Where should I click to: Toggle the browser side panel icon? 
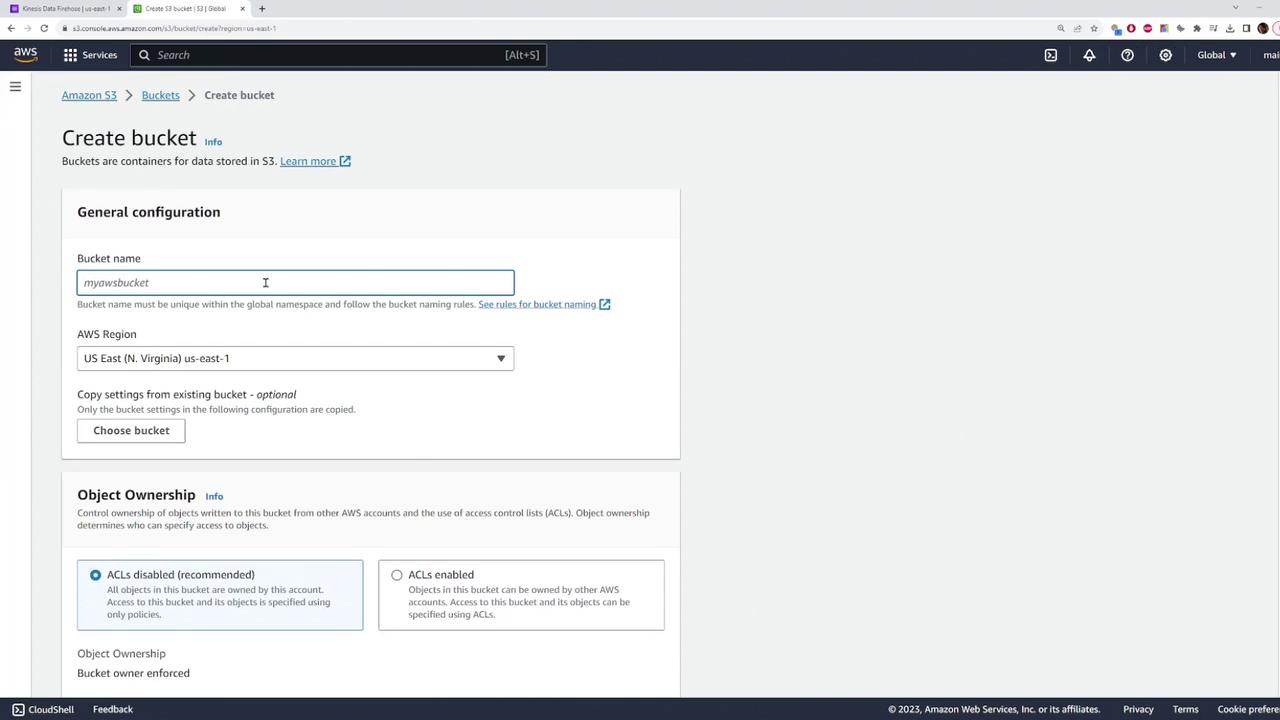(1246, 28)
